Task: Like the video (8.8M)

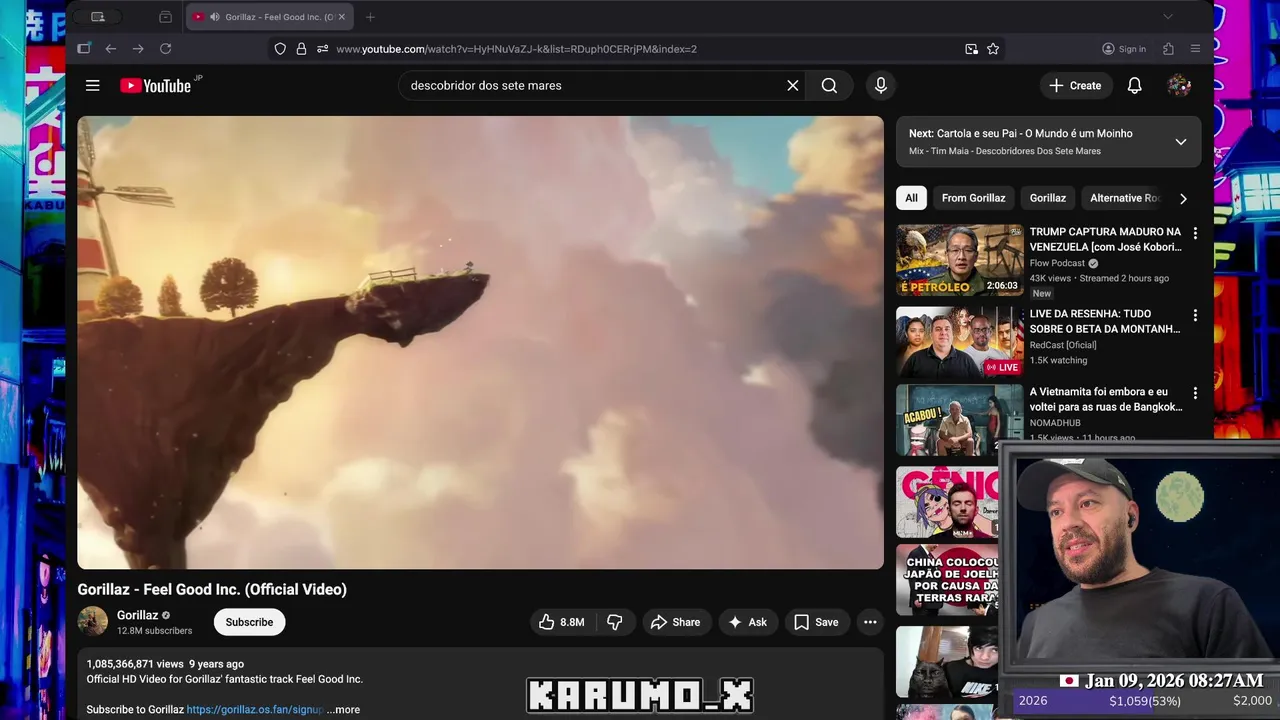Action: pyautogui.click(x=561, y=622)
